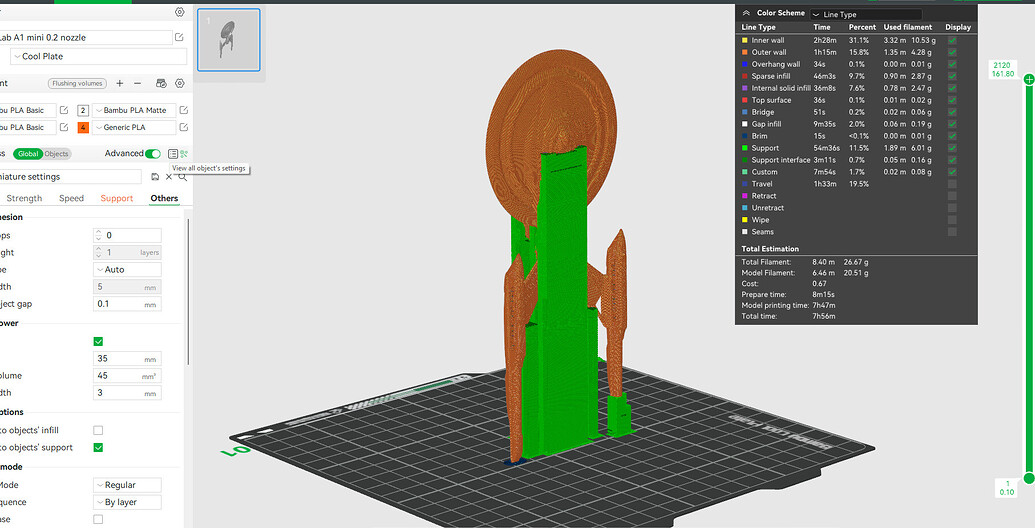Click the Inner wall yellow color swatch

745,40
